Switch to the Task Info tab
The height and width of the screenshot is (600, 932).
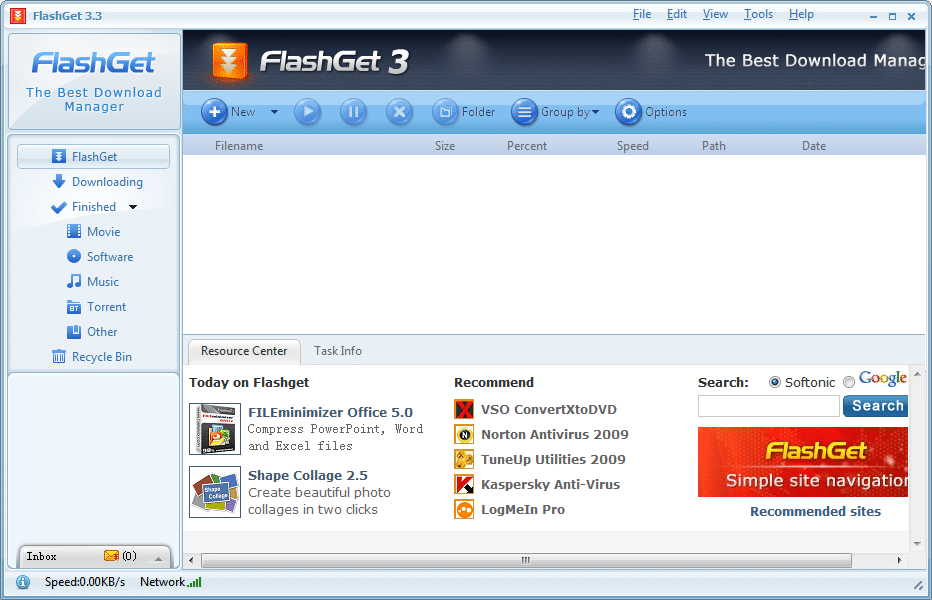point(338,351)
